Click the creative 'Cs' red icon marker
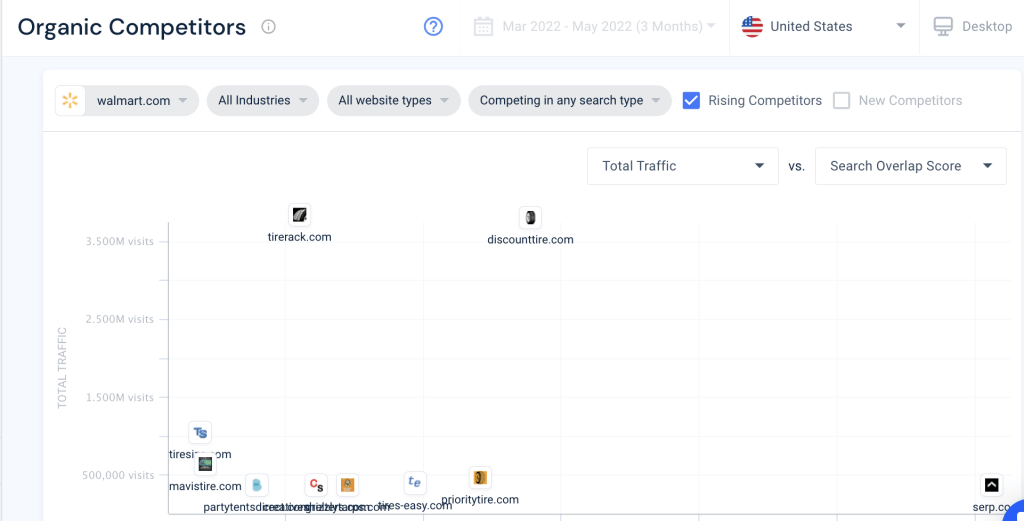The image size is (1024, 521). coord(316,485)
